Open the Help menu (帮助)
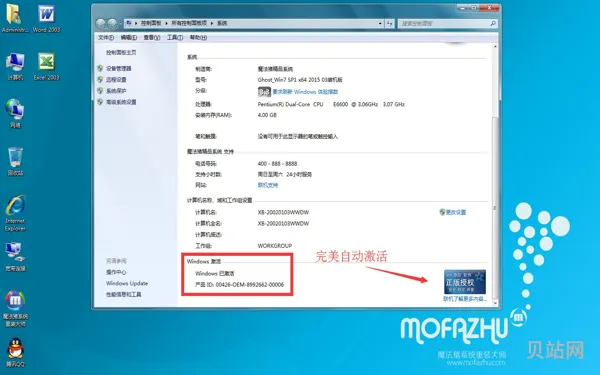The height and width of the screenshot is (375, 600). [x=198, y=38]
